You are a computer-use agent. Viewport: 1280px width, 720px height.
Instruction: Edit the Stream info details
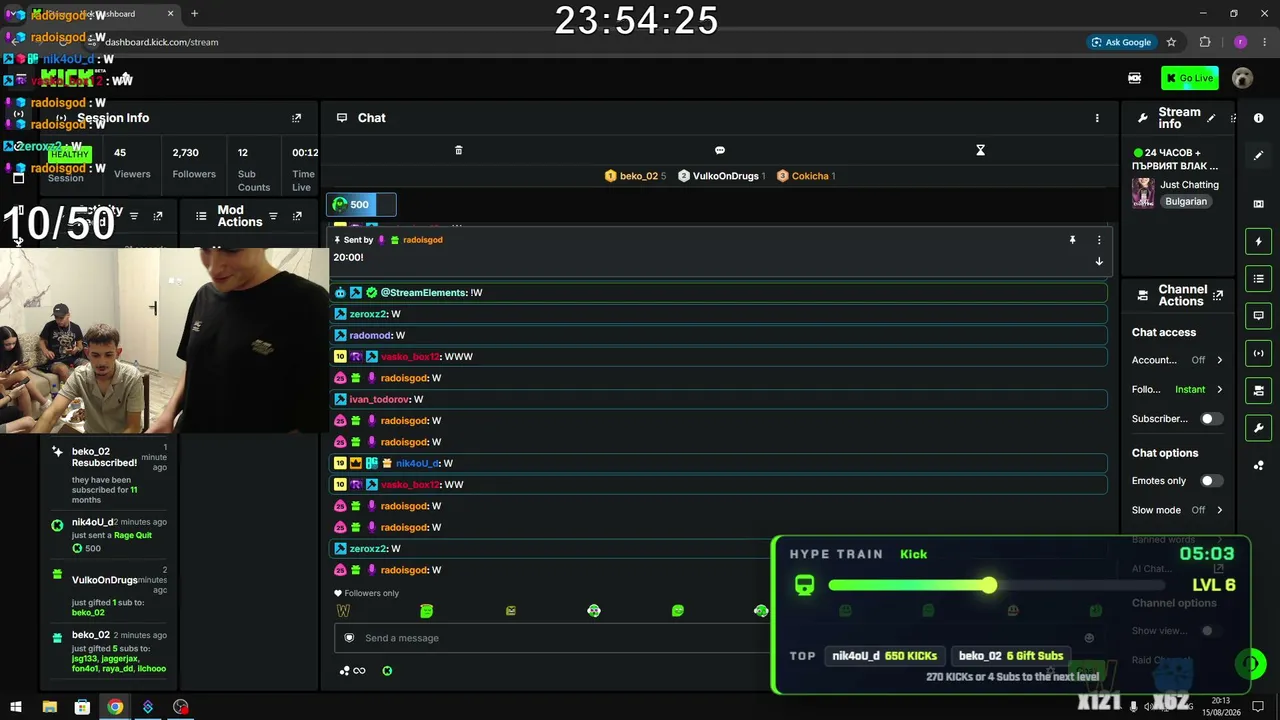pyautogui.click(x=1211, y=118)
